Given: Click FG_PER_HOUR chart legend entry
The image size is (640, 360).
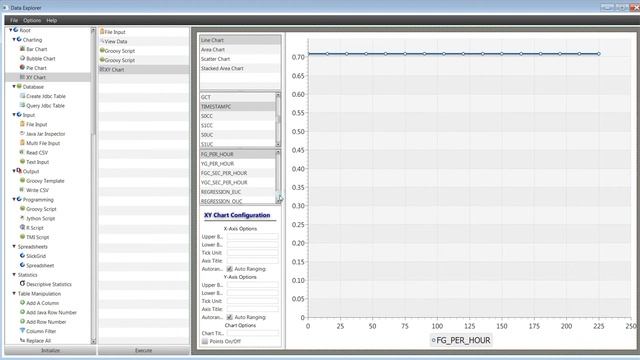Looking at the screenshot, I should point(461,340).
